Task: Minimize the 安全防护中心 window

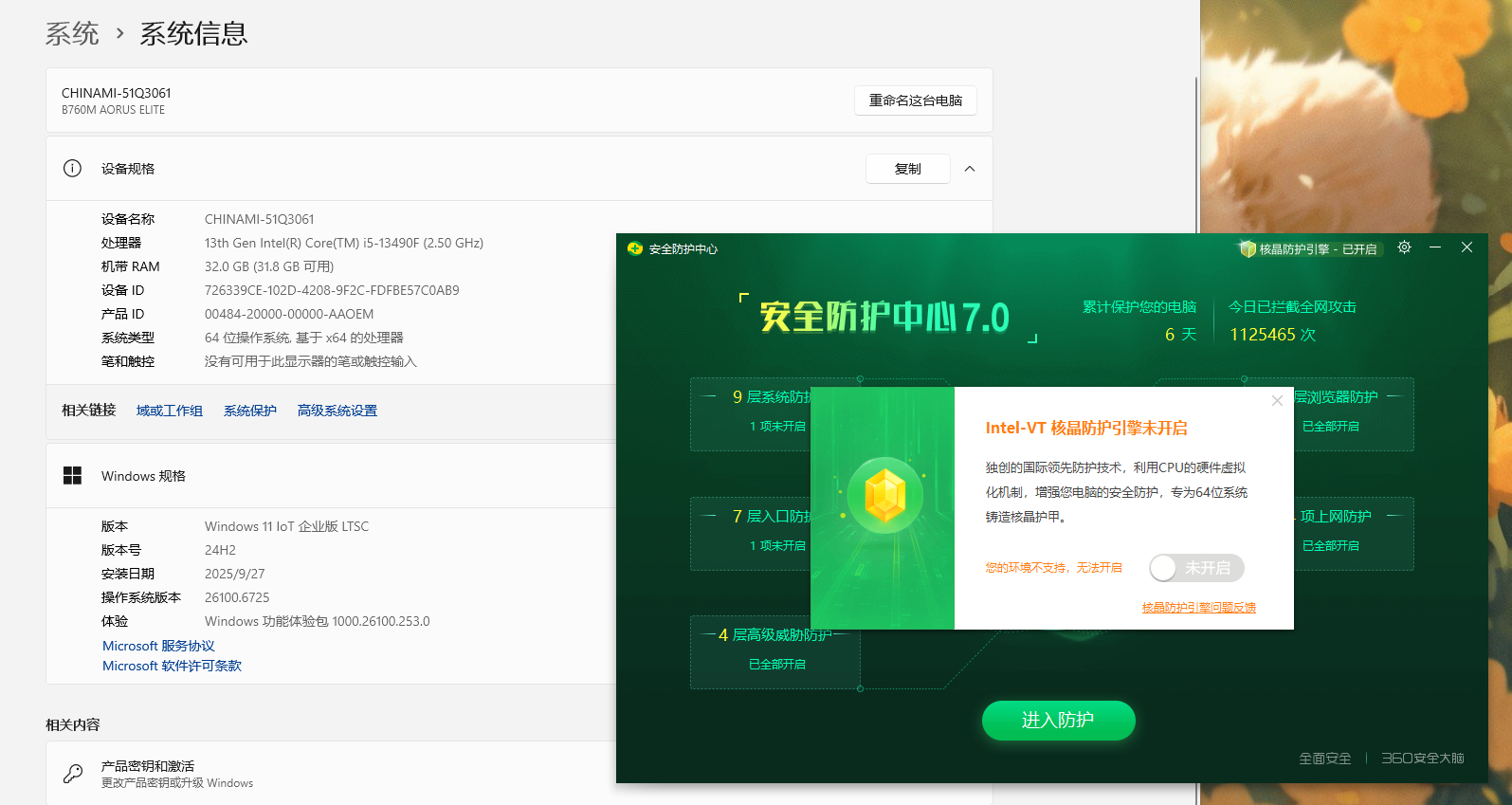Action: 1435,247
